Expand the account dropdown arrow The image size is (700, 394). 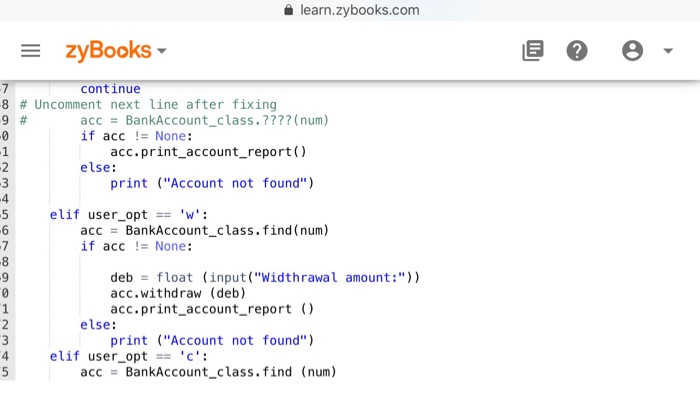tap(668, 51)
